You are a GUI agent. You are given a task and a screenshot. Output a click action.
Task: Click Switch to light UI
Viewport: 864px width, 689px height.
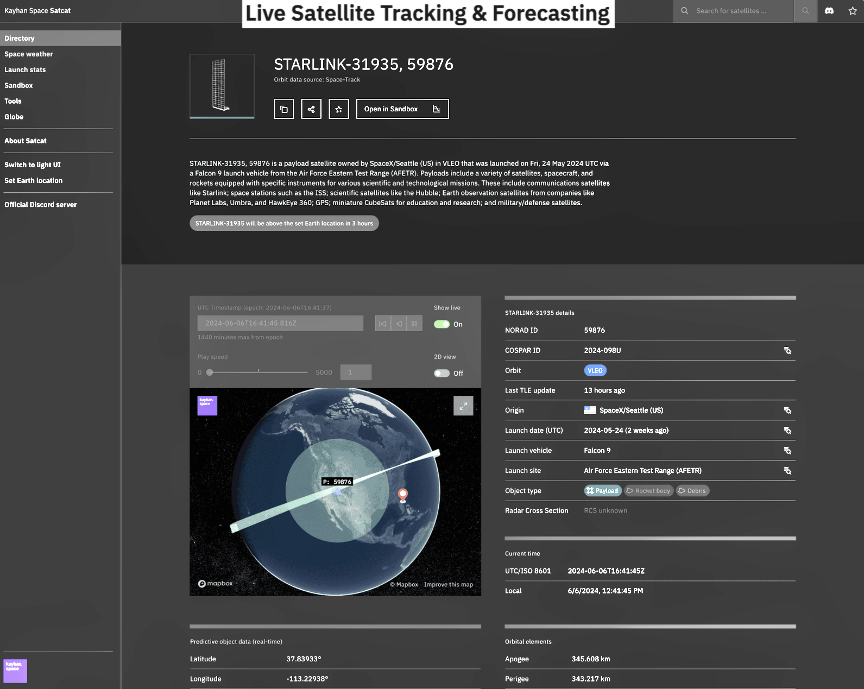pos(33,165)
